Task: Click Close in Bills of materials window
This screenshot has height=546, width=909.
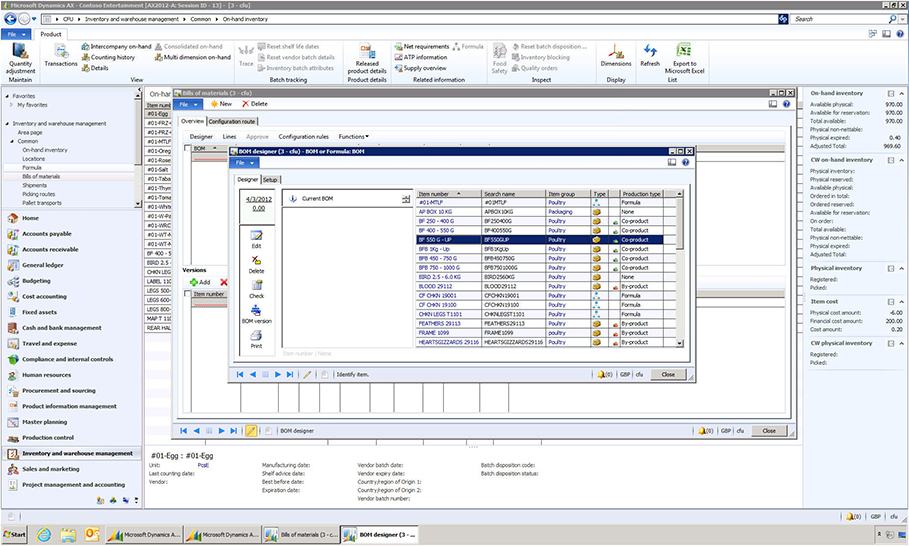Action: coord(769,431)
